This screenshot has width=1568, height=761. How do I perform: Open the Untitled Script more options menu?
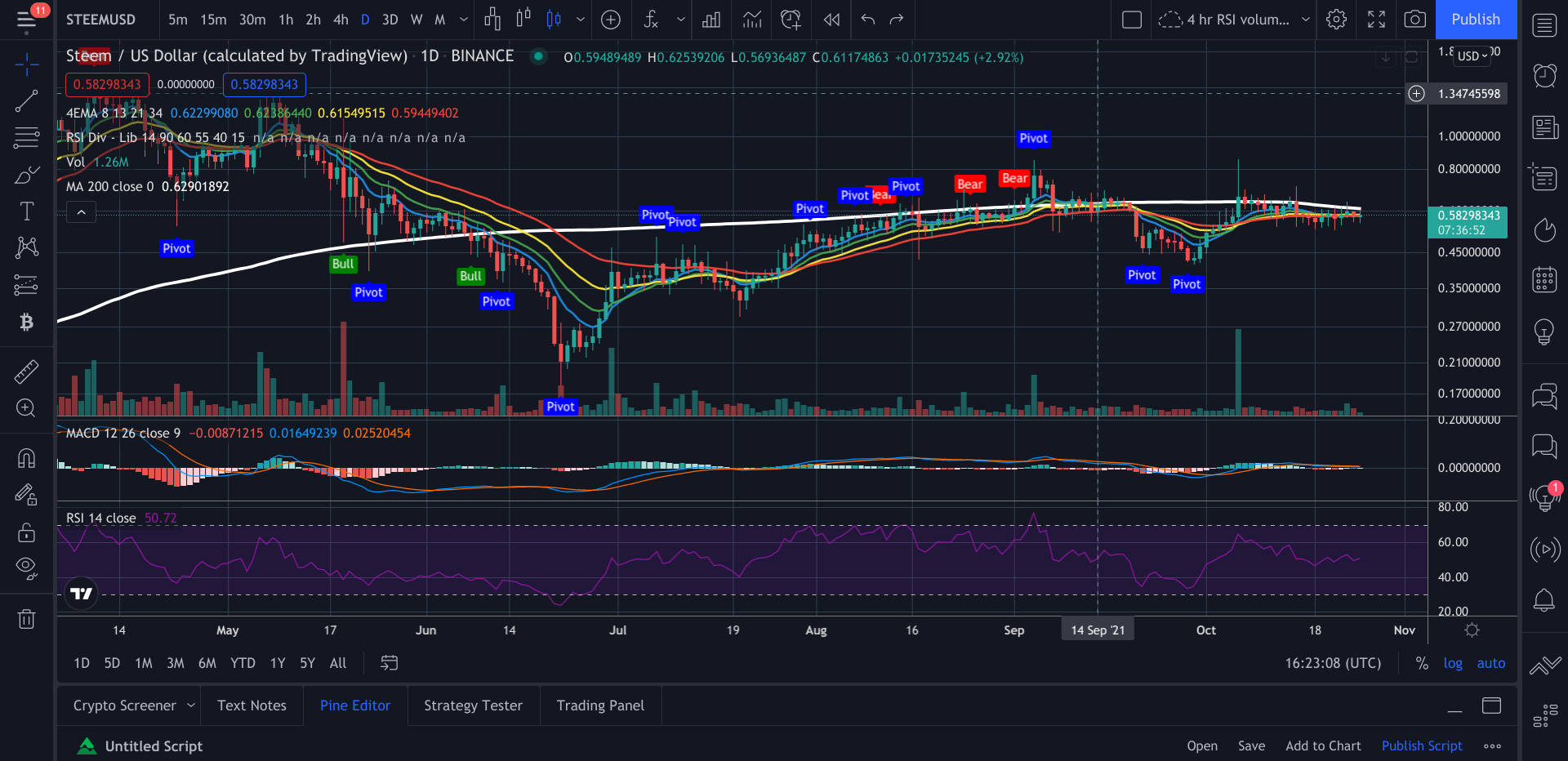coord(1493,746)
